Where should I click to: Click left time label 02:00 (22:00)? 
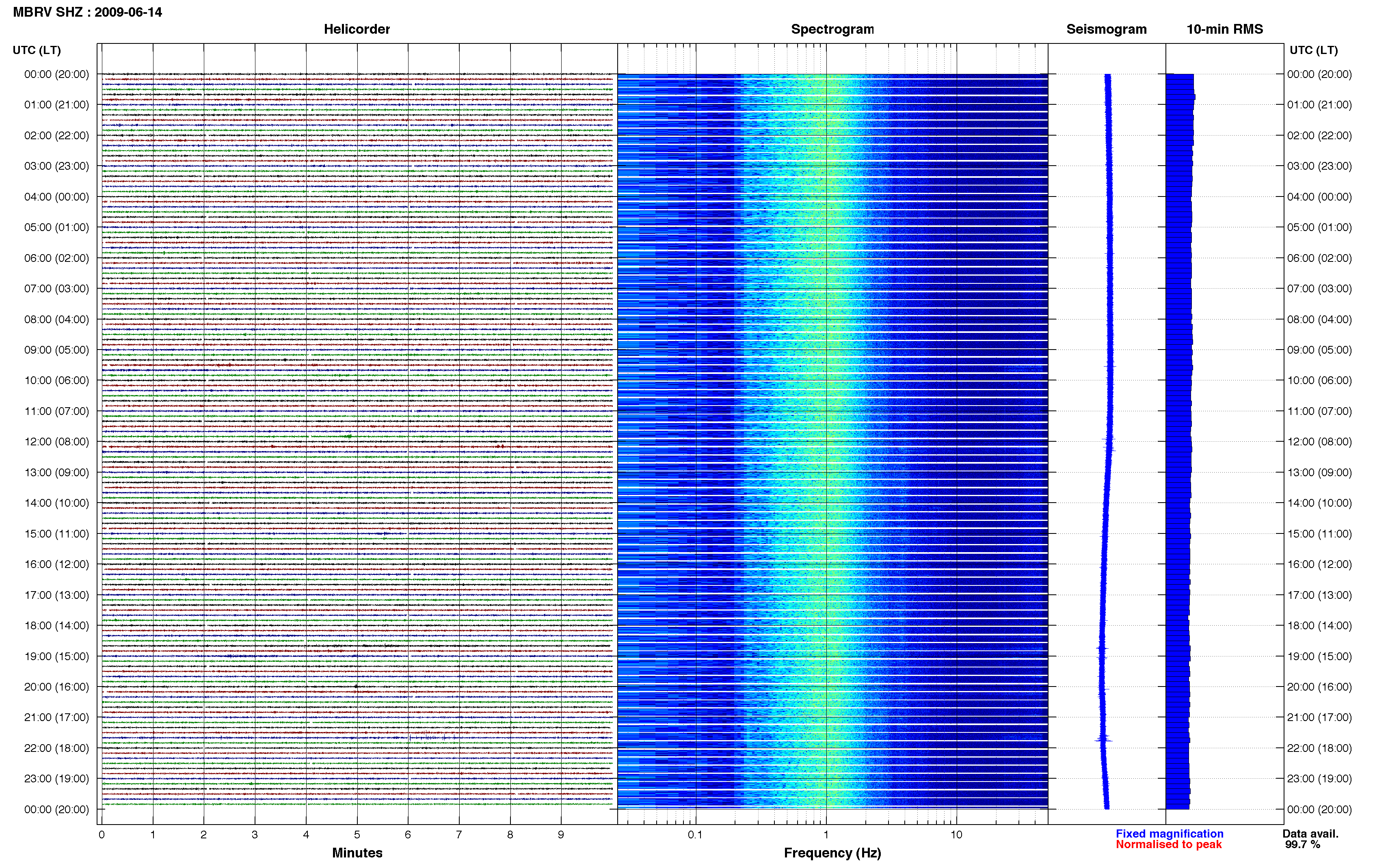56,136
